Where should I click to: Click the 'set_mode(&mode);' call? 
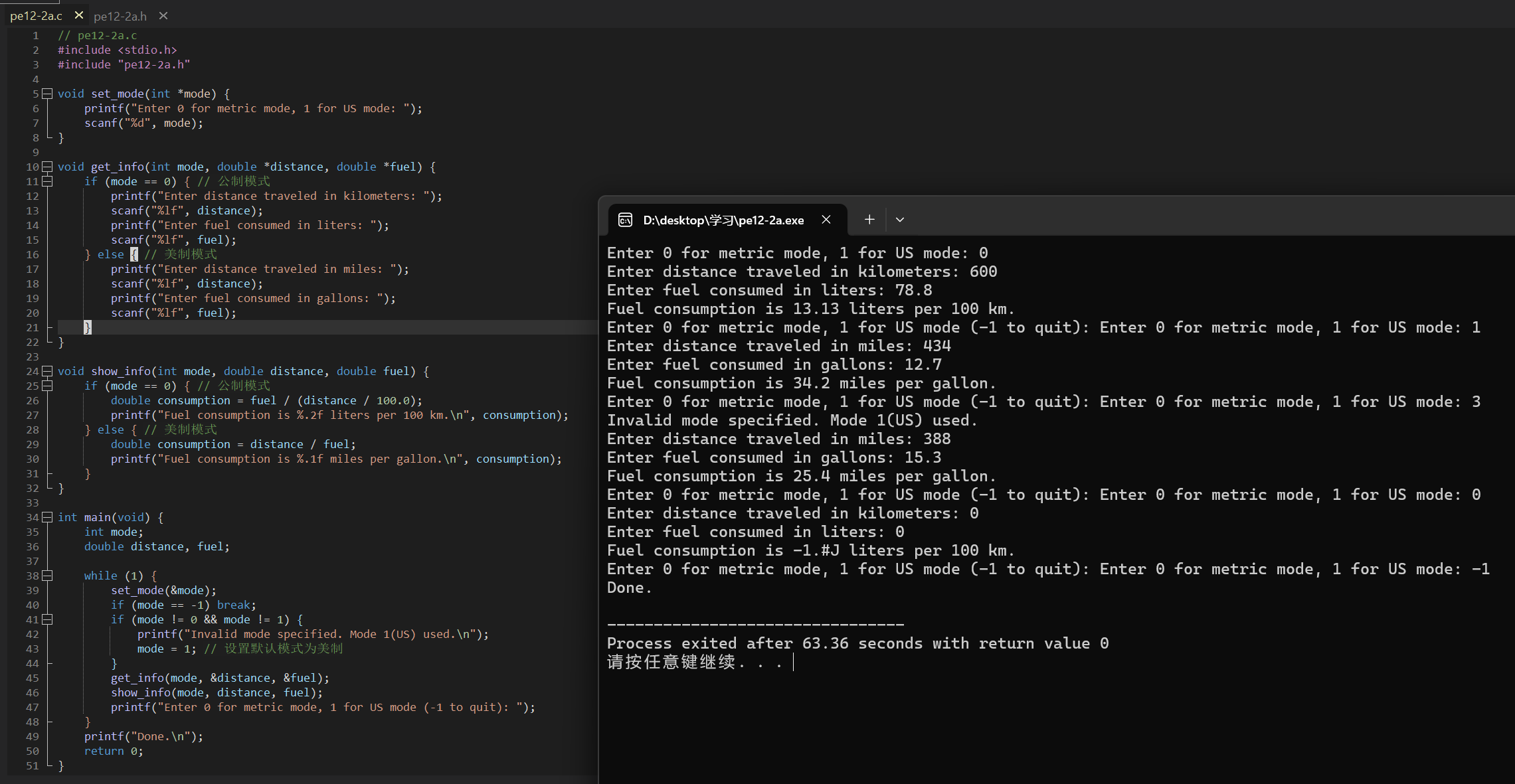[x=163, y=590]
